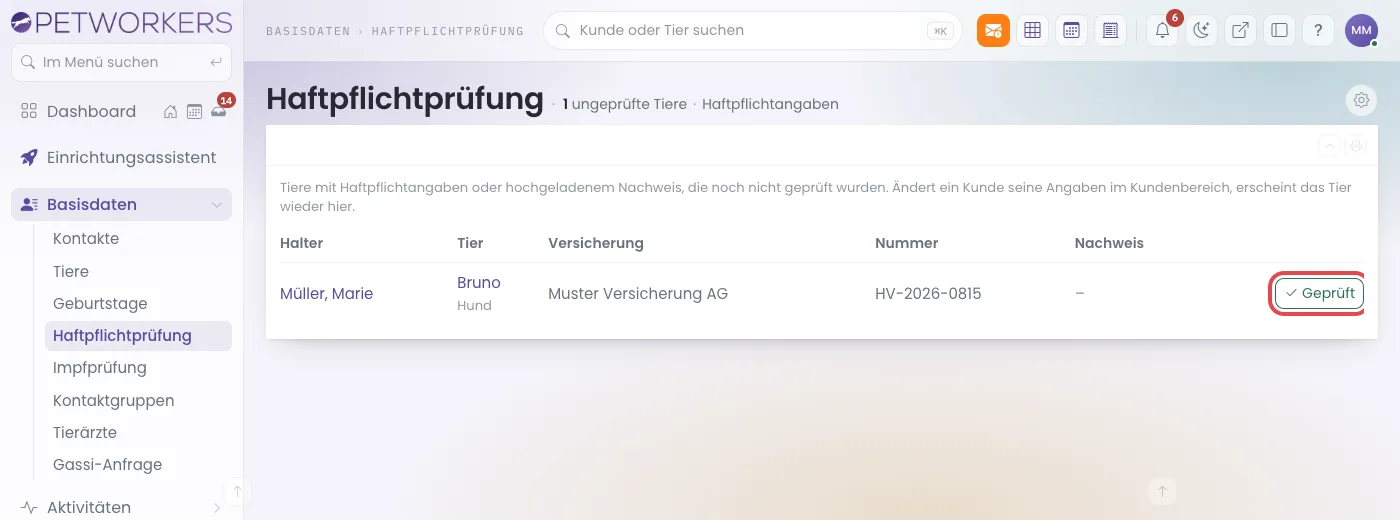Open the notepad list icon in toolbar
The height and width of the screenshot is (520, 1400).
1110,30
